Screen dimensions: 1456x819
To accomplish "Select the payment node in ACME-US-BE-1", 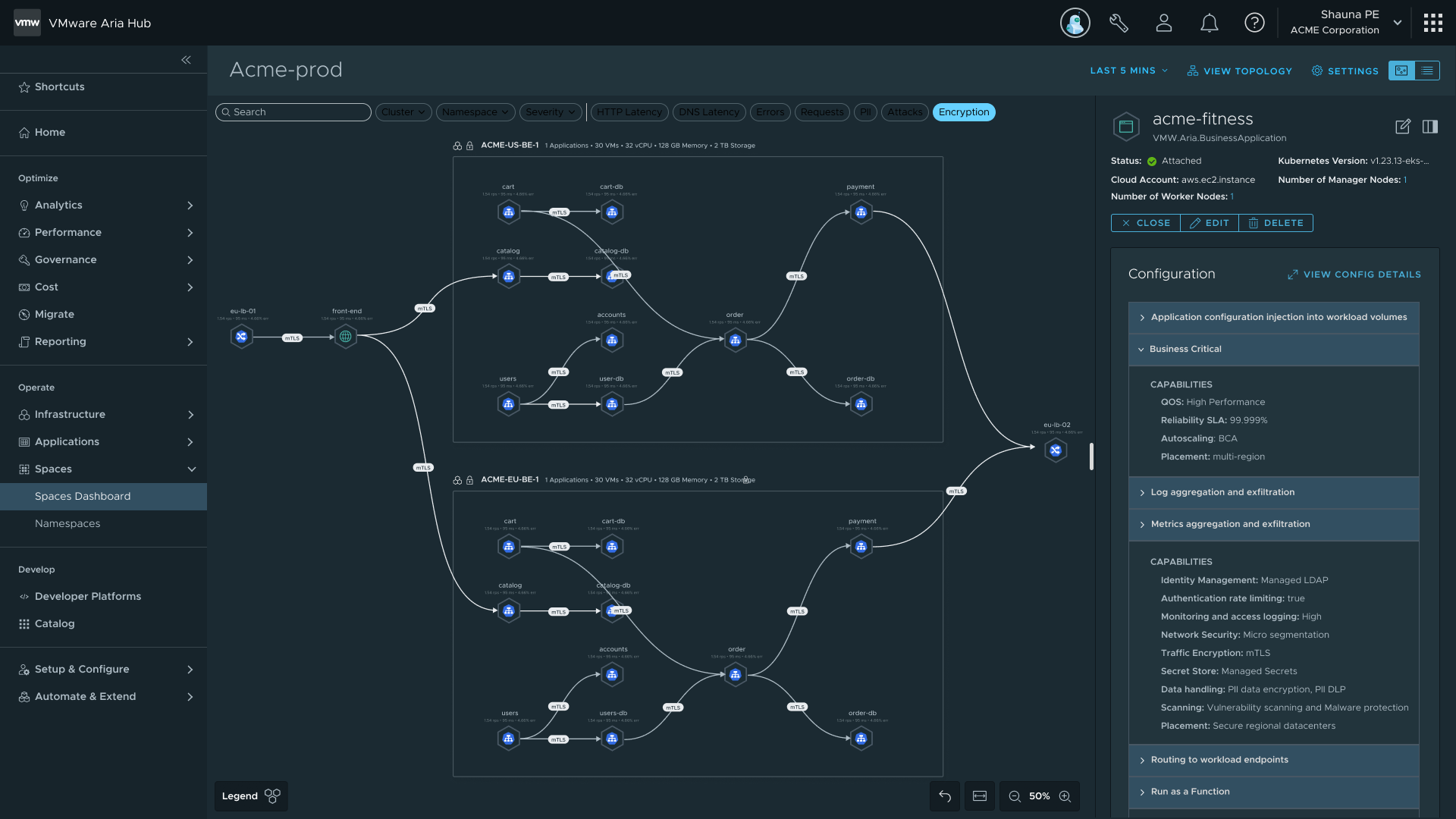I will 861,212.
